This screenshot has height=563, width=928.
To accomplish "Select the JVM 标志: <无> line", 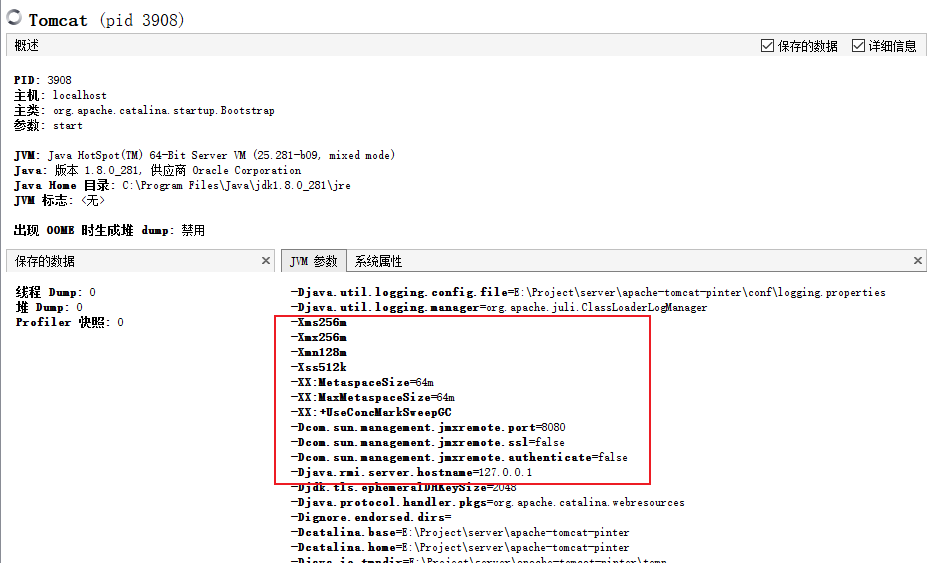I will 59,201.
